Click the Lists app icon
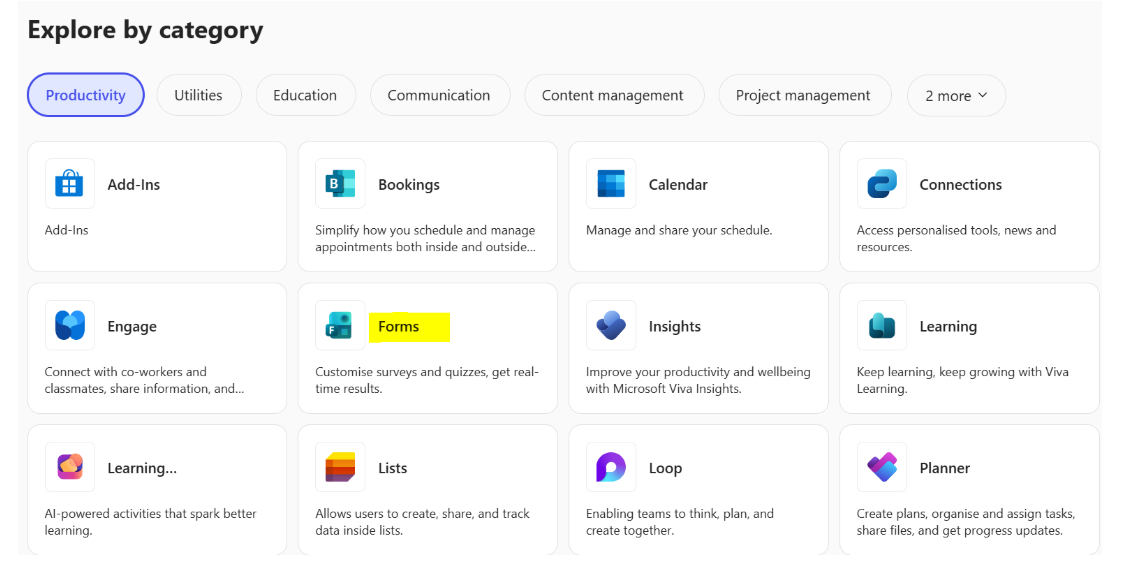1121x574 pixels. click(x=340, y=468)
